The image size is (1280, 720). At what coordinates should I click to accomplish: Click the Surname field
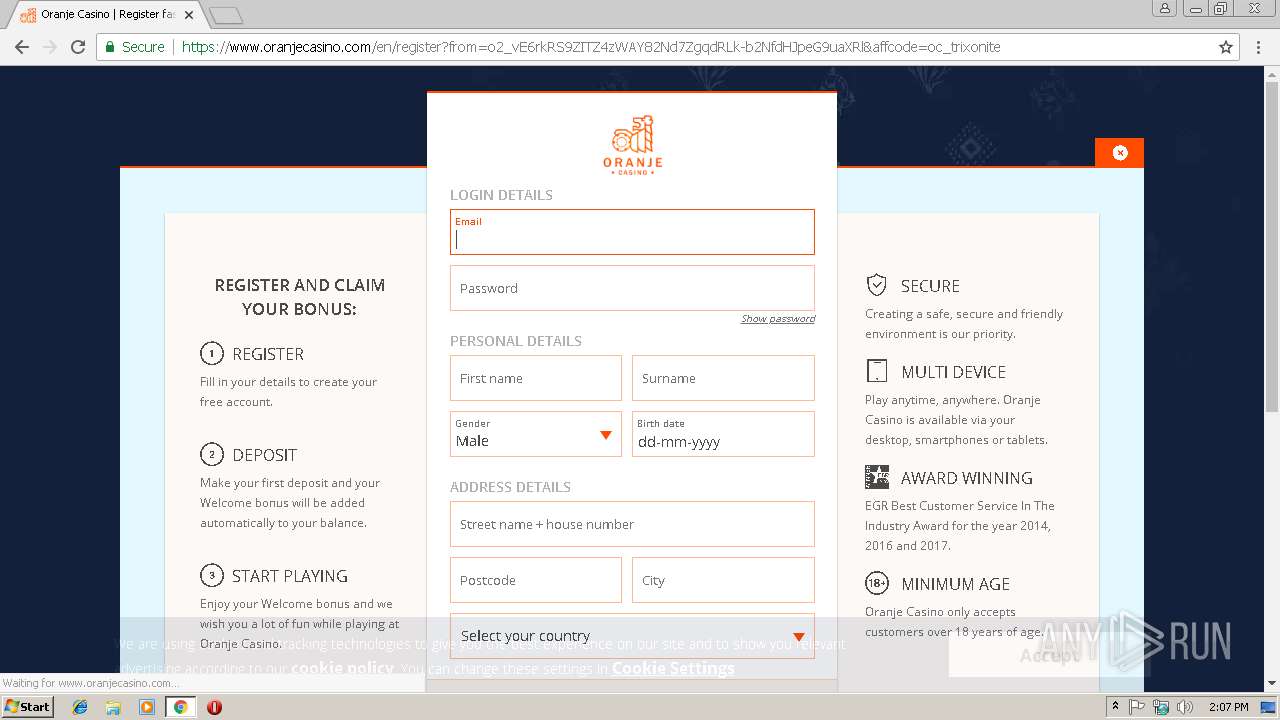723,378
